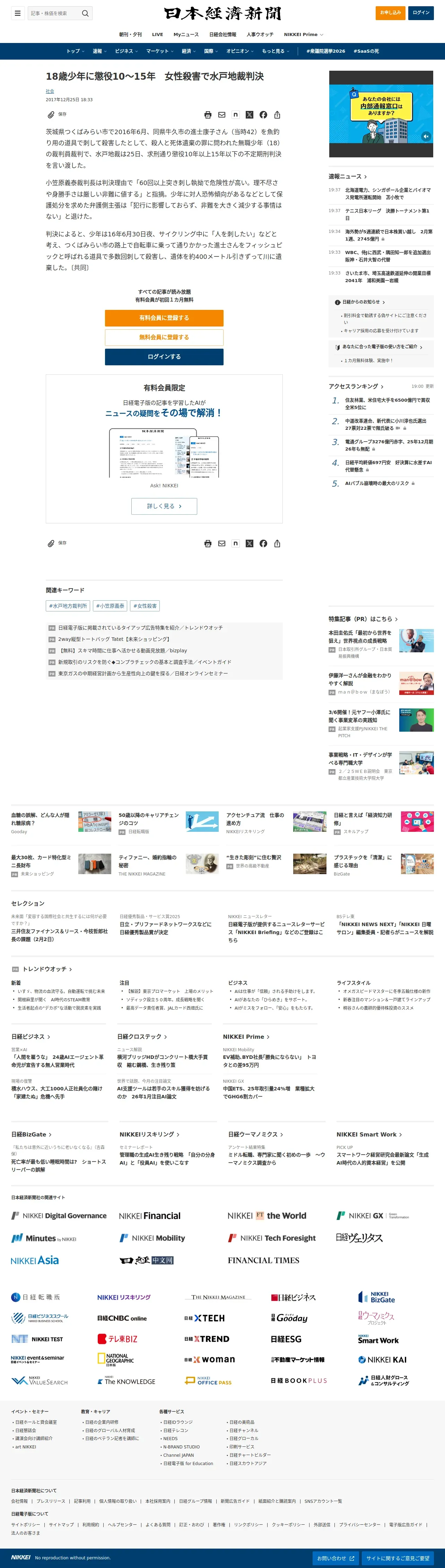The image size is (445, 1568).
Task: Click the 有料会員に登録する button
Action: click(x=164, y=318)
